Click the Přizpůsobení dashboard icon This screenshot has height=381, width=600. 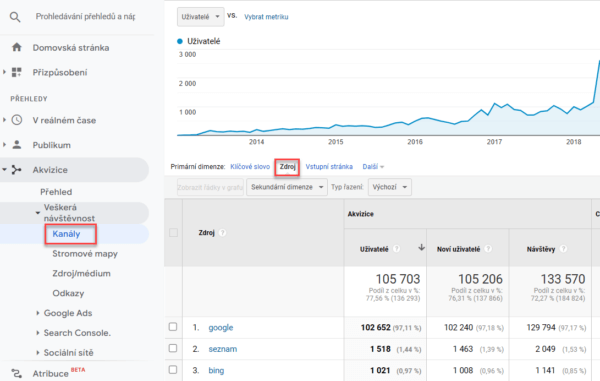tap(16, 72)
